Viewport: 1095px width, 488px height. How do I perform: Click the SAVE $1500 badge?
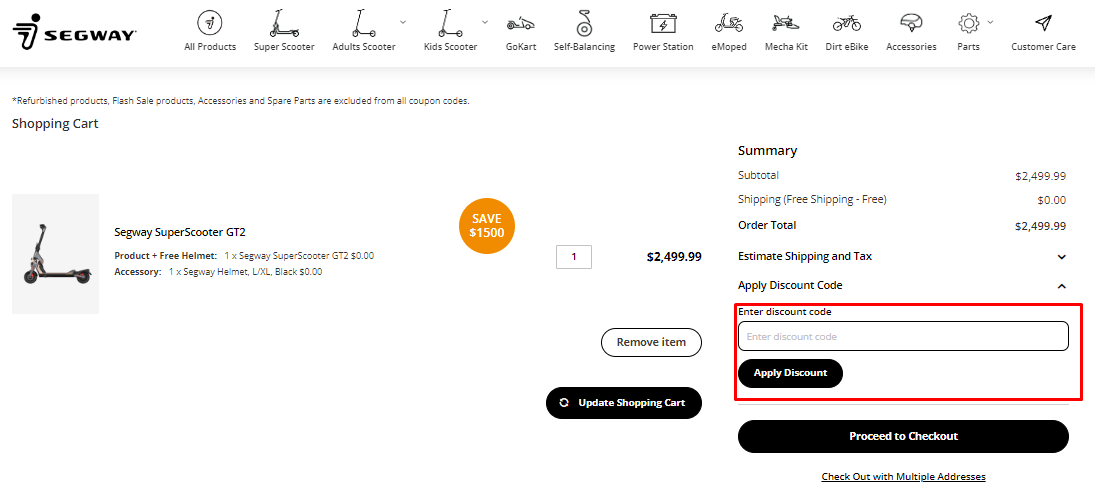[x=487, y=225]
